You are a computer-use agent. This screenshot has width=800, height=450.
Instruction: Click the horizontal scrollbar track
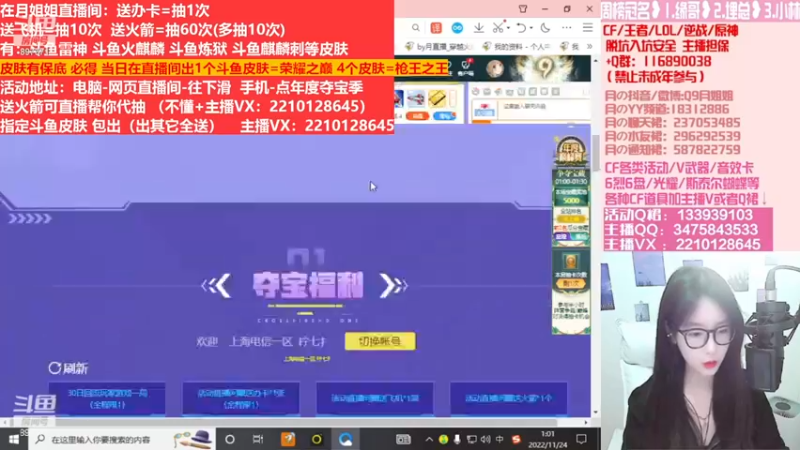pyautogui.click(x=296, y=422)
